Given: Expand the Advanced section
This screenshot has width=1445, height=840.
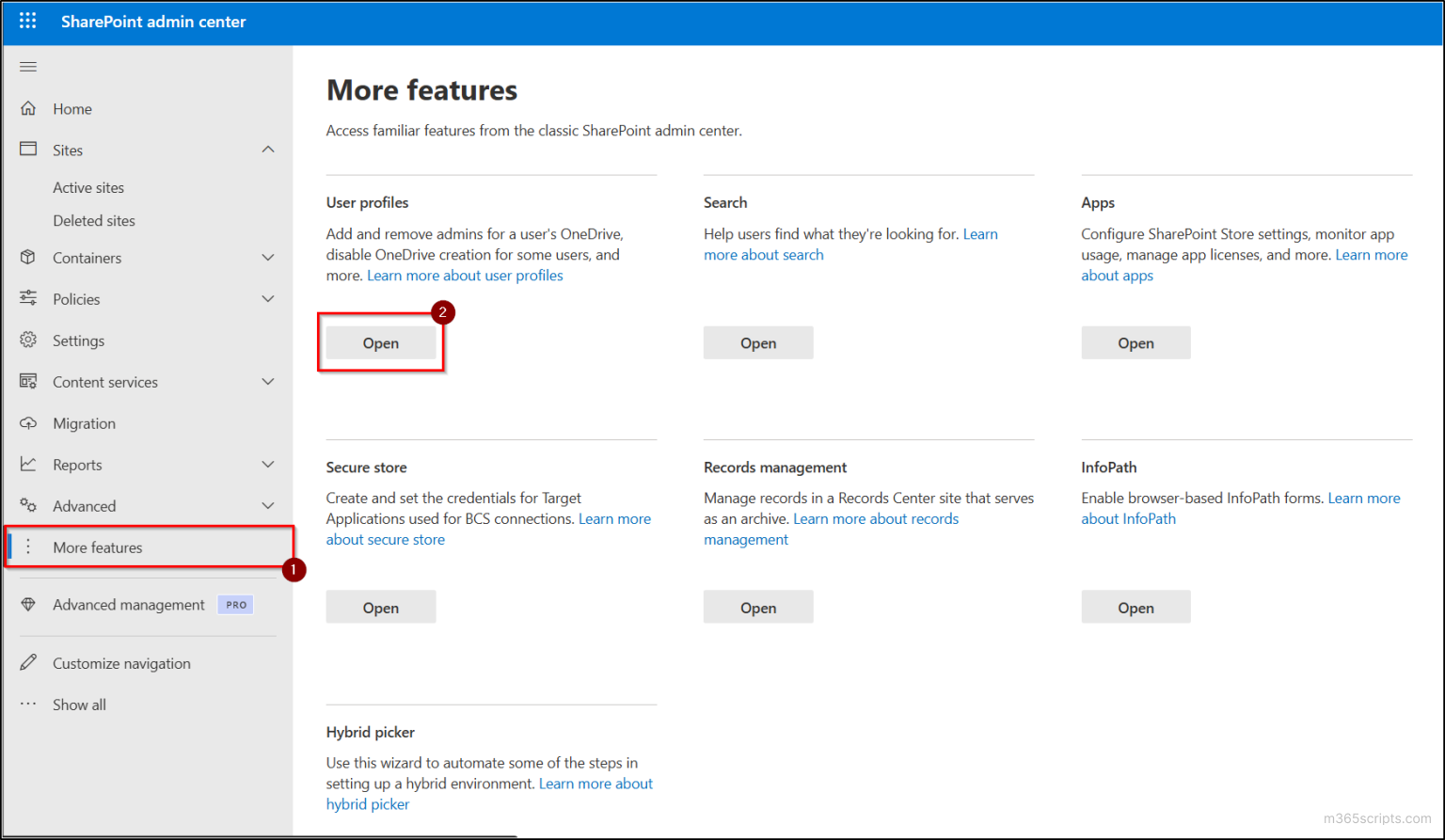Looking at the screenshot, I should [268, 505].
